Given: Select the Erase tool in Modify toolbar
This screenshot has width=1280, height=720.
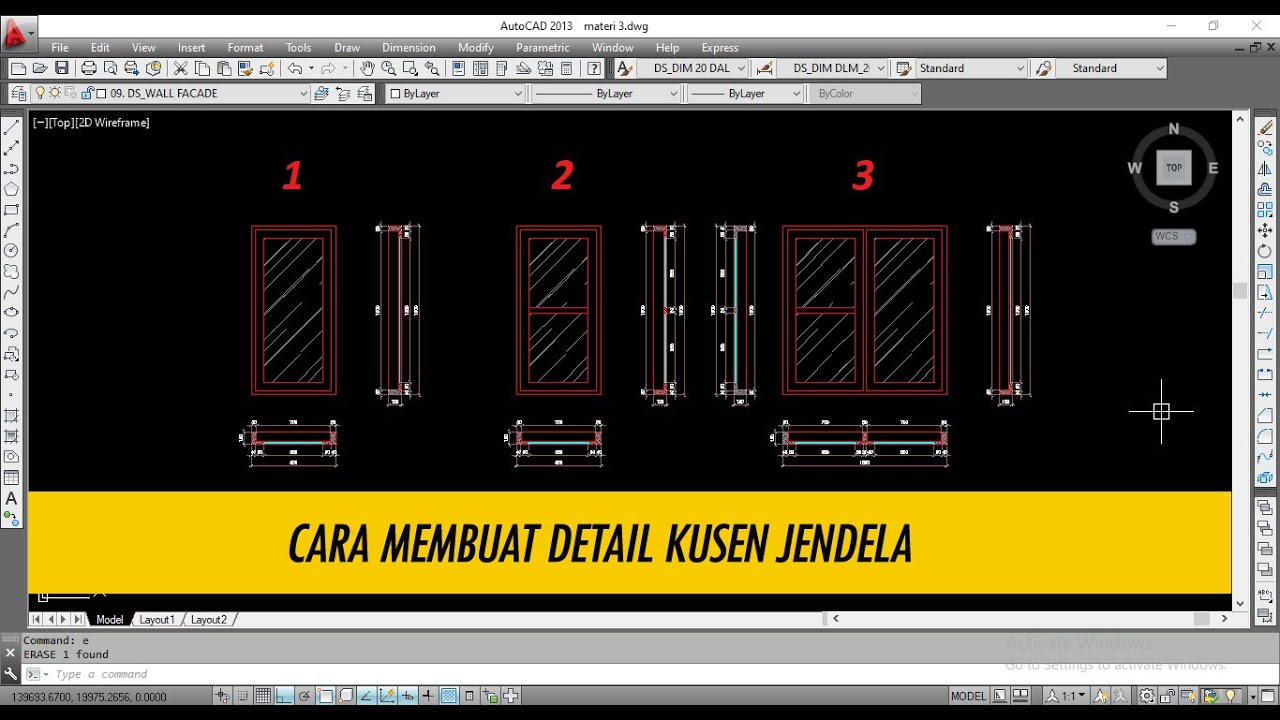Looking at the screenshot, I should click(x=1265, y=127).
